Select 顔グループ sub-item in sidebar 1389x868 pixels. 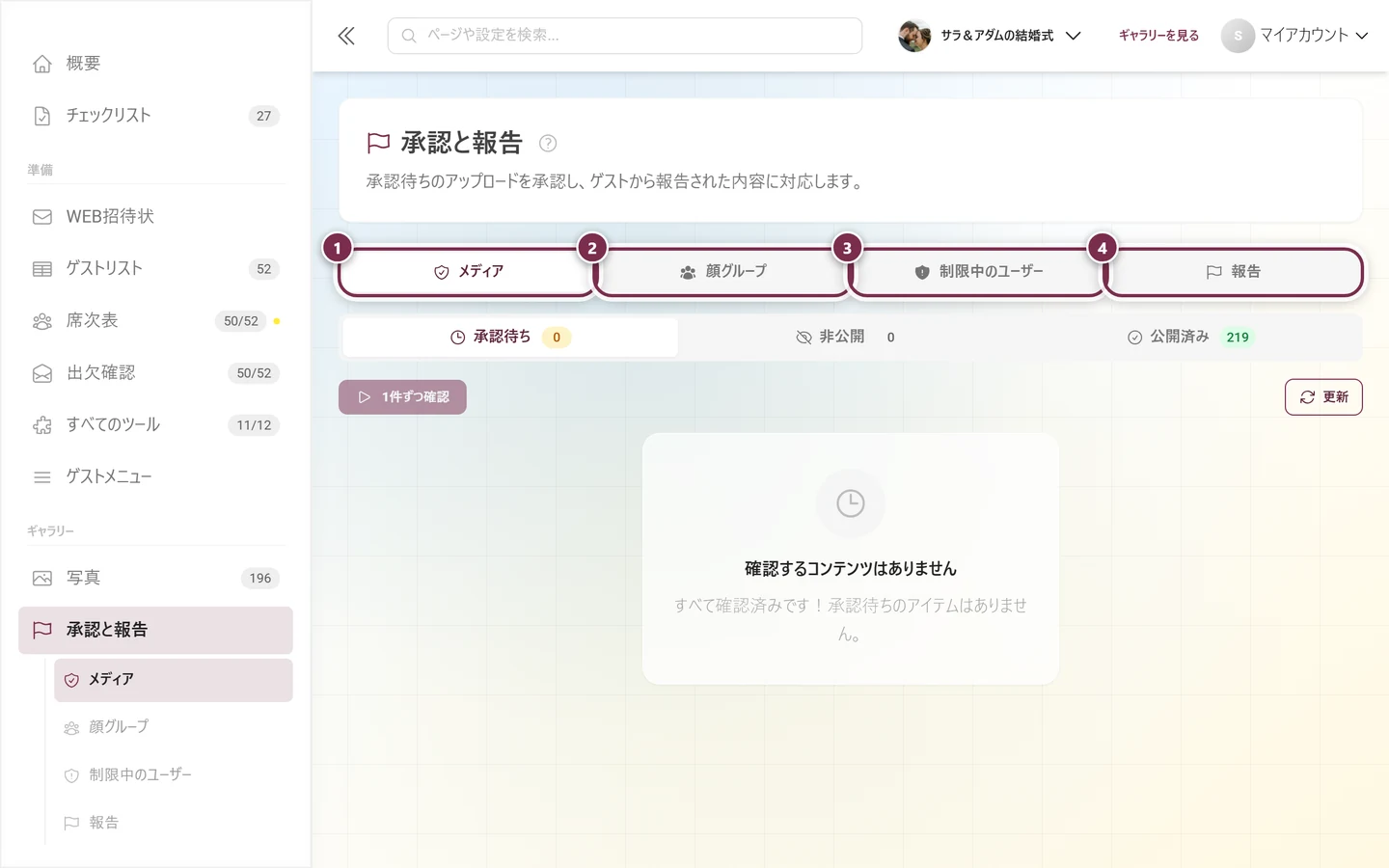point(174,727)
